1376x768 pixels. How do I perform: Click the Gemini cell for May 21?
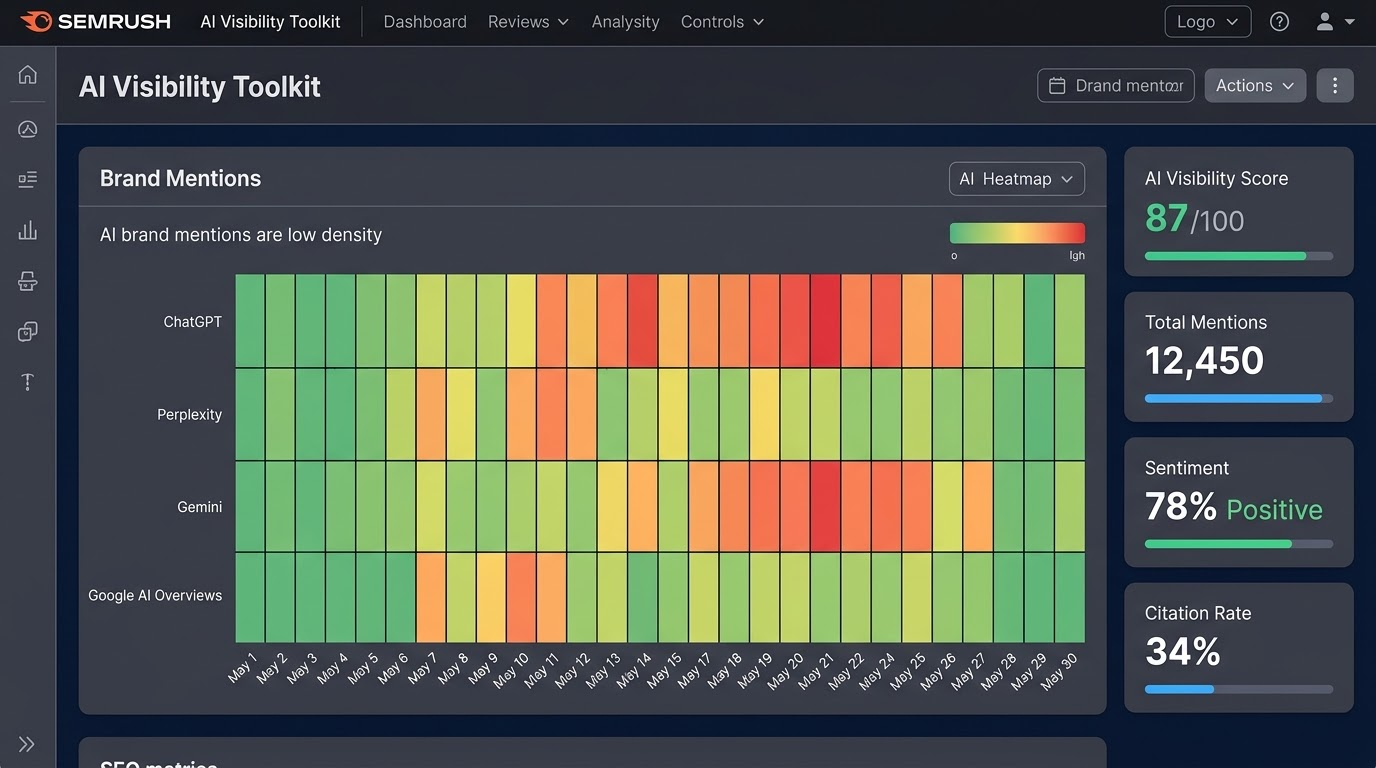tap(826, 506)
